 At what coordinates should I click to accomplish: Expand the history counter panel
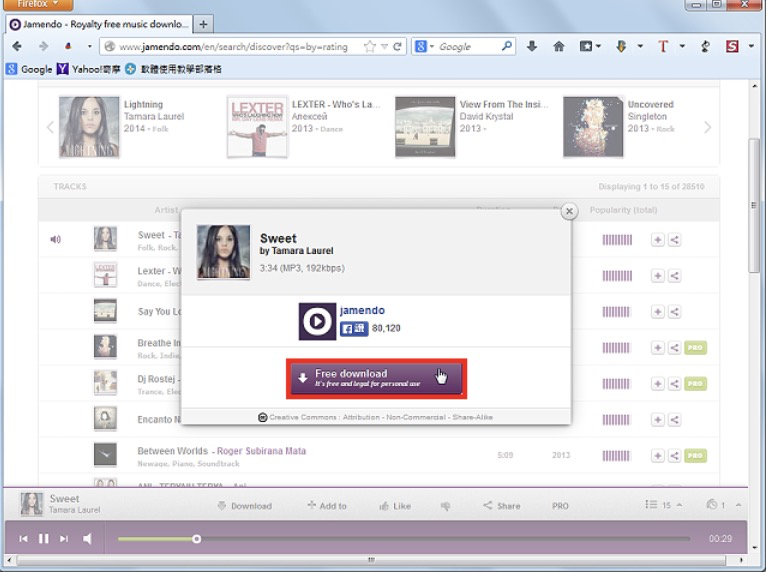(723, 505)
